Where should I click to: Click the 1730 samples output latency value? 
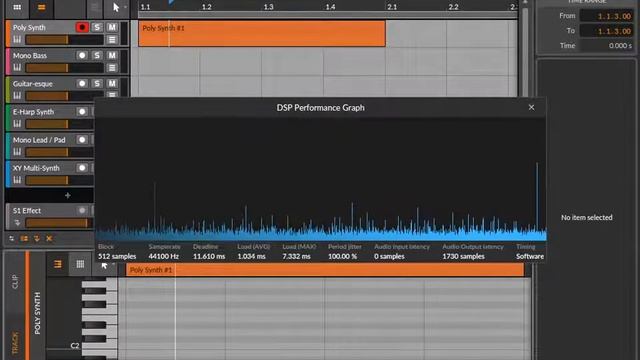pyautogui.click(x=463, y=256)
